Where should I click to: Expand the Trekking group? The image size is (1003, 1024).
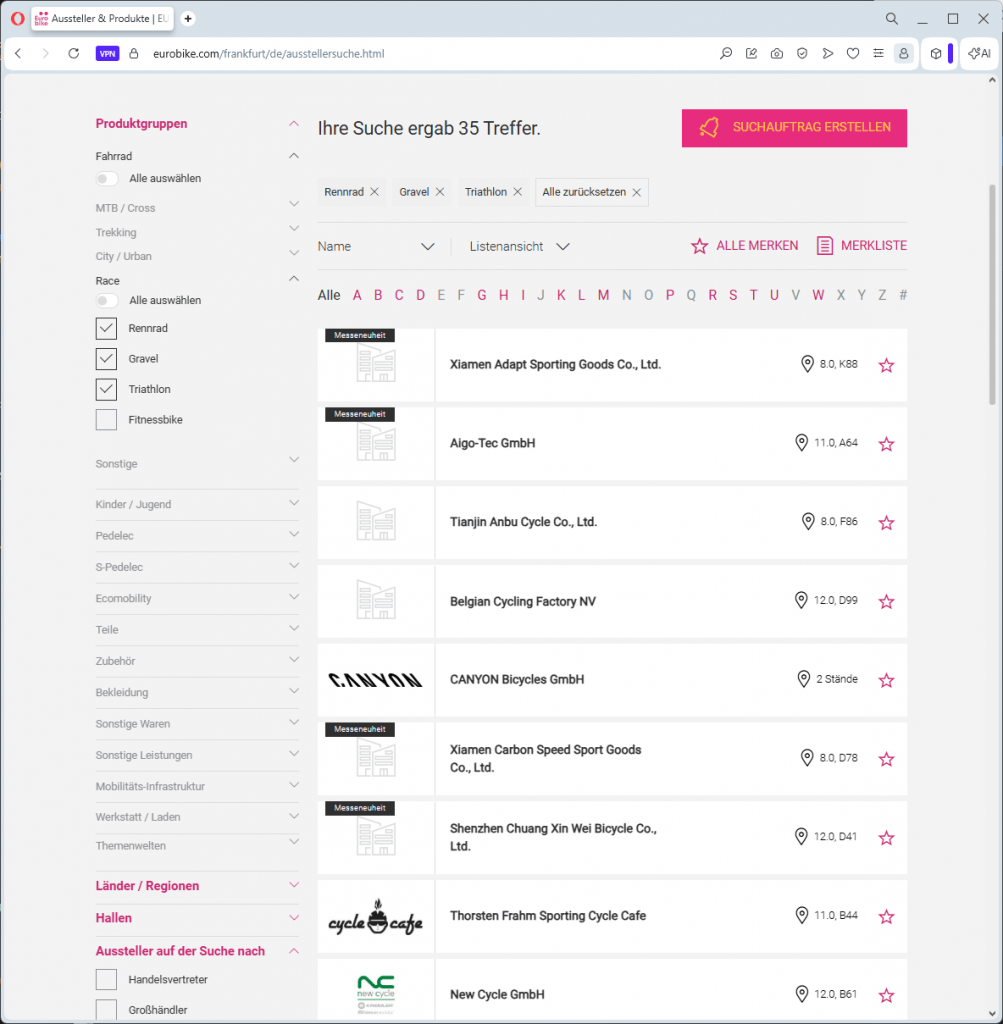(x=294, y=229)
